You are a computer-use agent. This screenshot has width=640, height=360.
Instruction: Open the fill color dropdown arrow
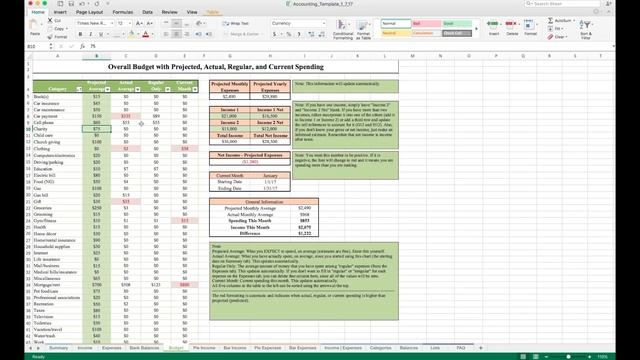click(x=137, y=35)
